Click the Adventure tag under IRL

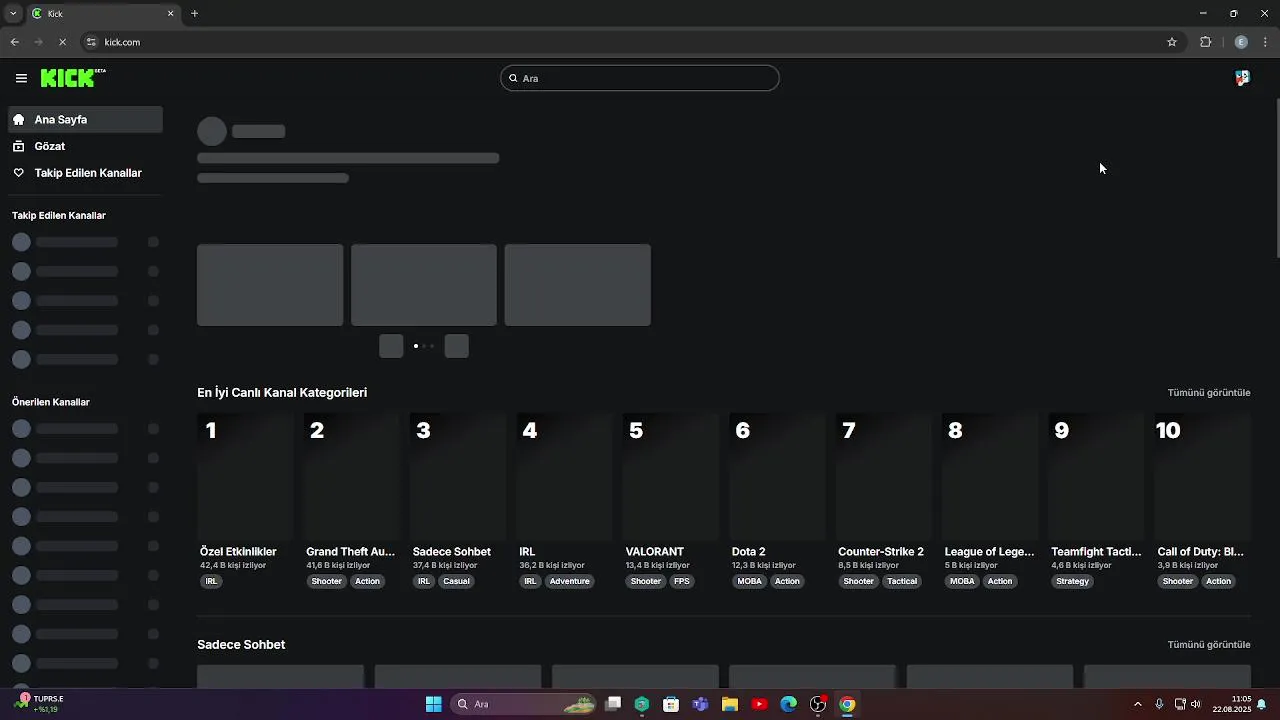coord(569,581)
